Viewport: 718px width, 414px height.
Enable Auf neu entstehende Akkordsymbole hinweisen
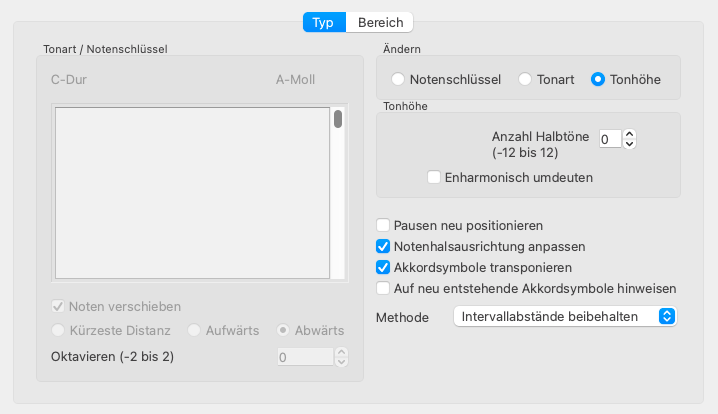point(383,288)
